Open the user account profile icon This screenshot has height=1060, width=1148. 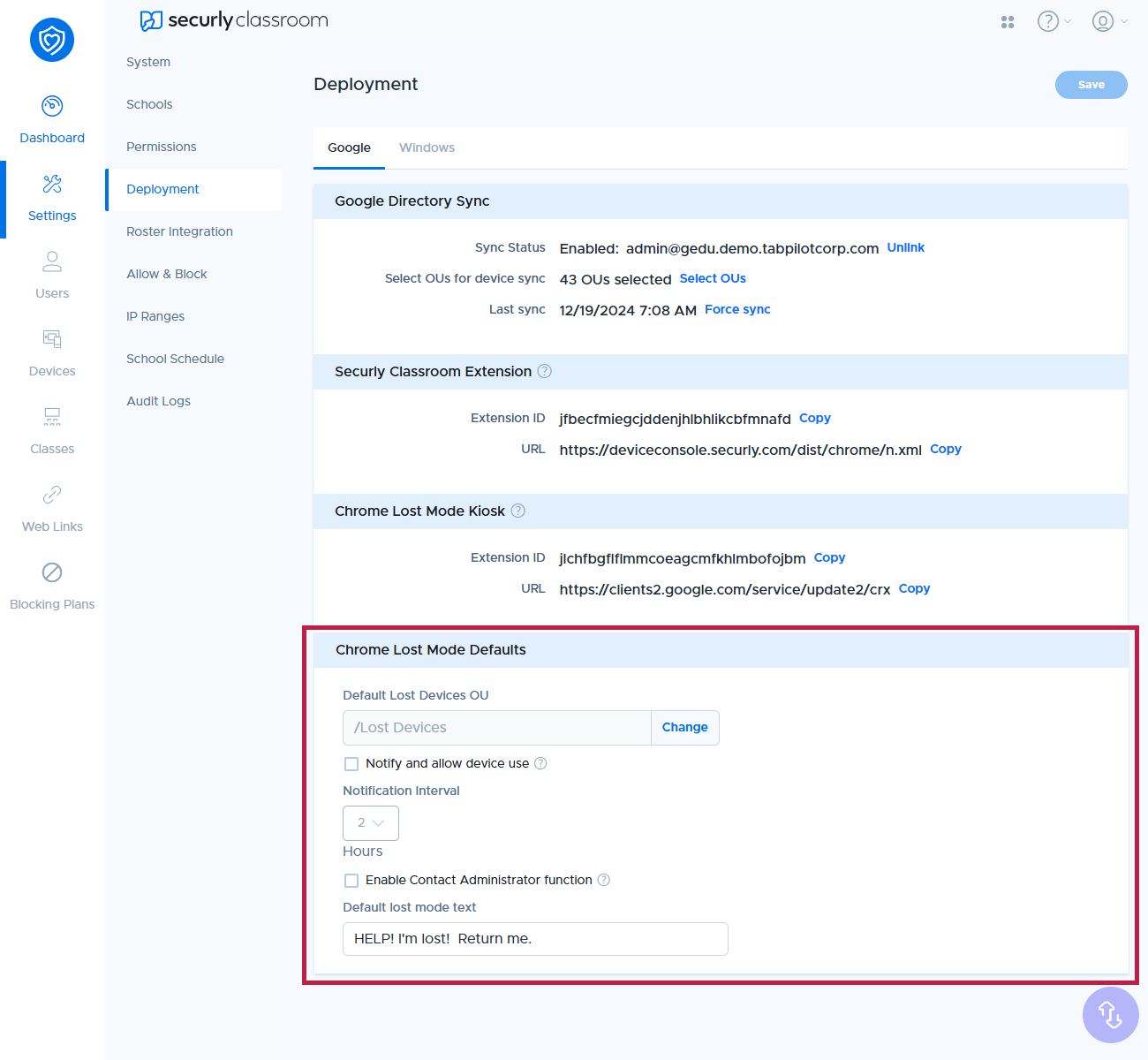coord(1103,21)
